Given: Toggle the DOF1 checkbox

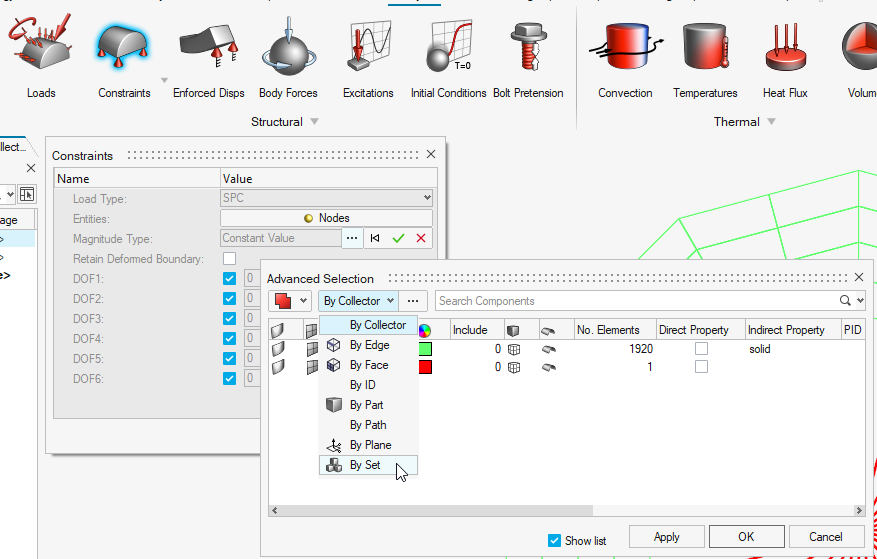Looking at the screenshot, I should coord(230,279).
